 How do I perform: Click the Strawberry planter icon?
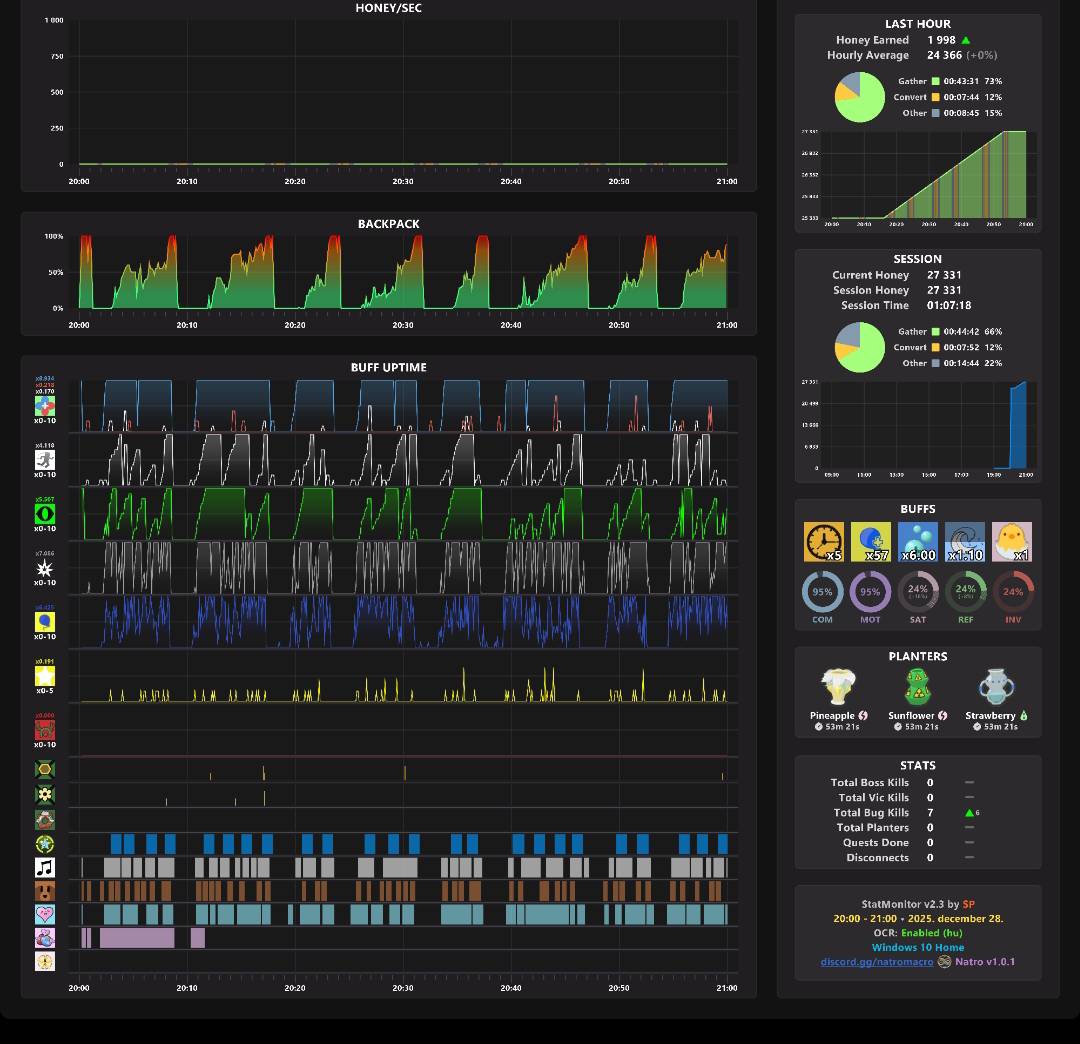pos(996,687)
